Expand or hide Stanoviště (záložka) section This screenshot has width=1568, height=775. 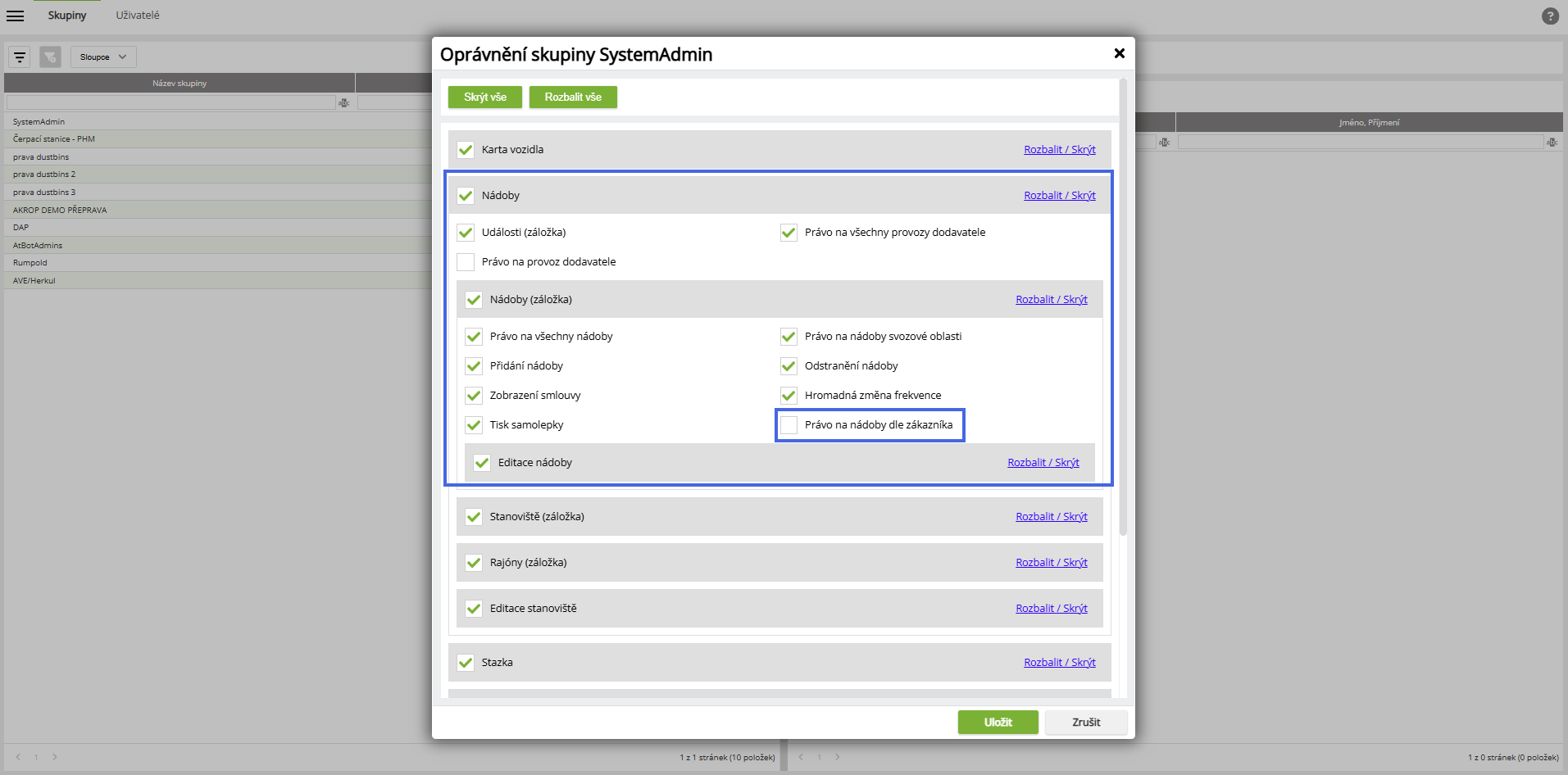(x=1052, y=517)
